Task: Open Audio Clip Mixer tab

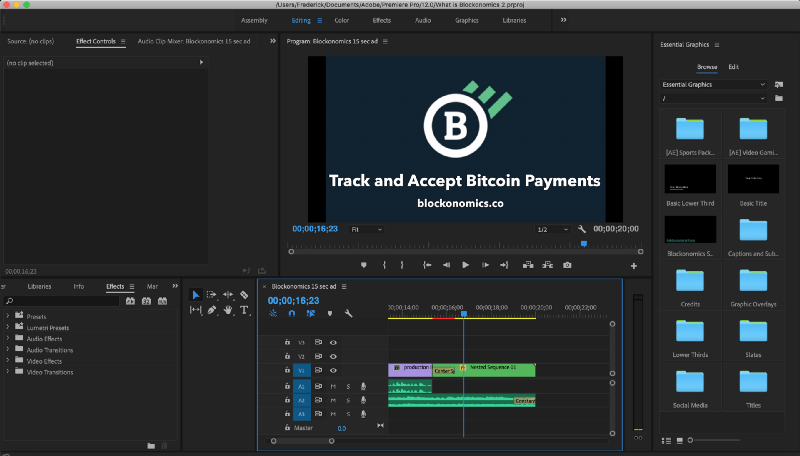Action: (194, 41)
